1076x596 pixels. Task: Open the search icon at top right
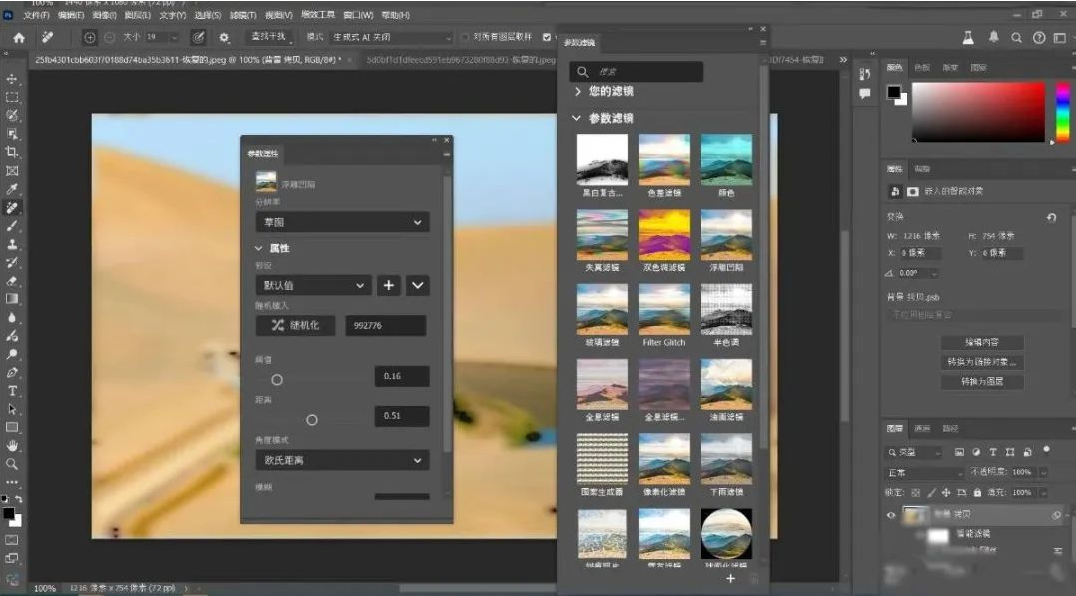coord(1016,37)
